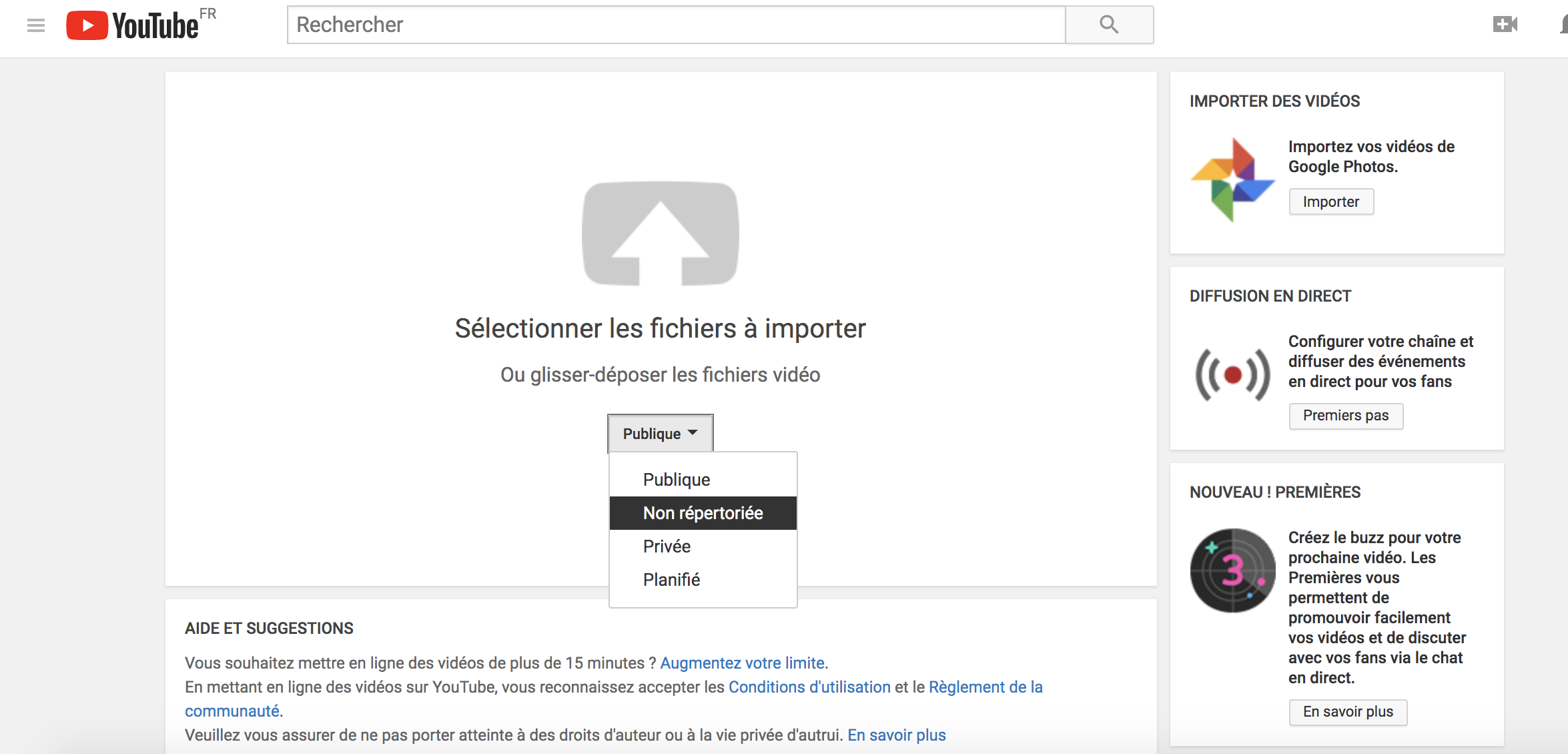Click Sélectionner les fichiers à importer text

[x=661, y=328]
